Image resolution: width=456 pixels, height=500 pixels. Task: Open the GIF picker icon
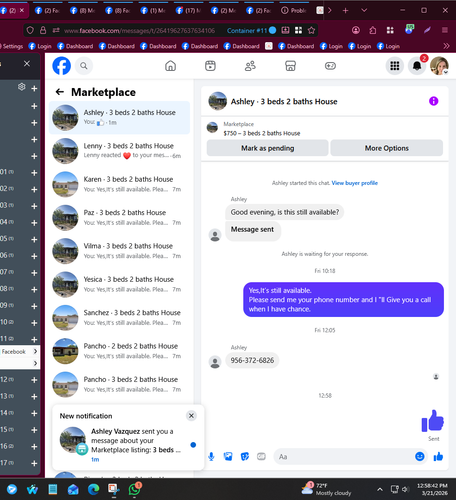(261, 456)
